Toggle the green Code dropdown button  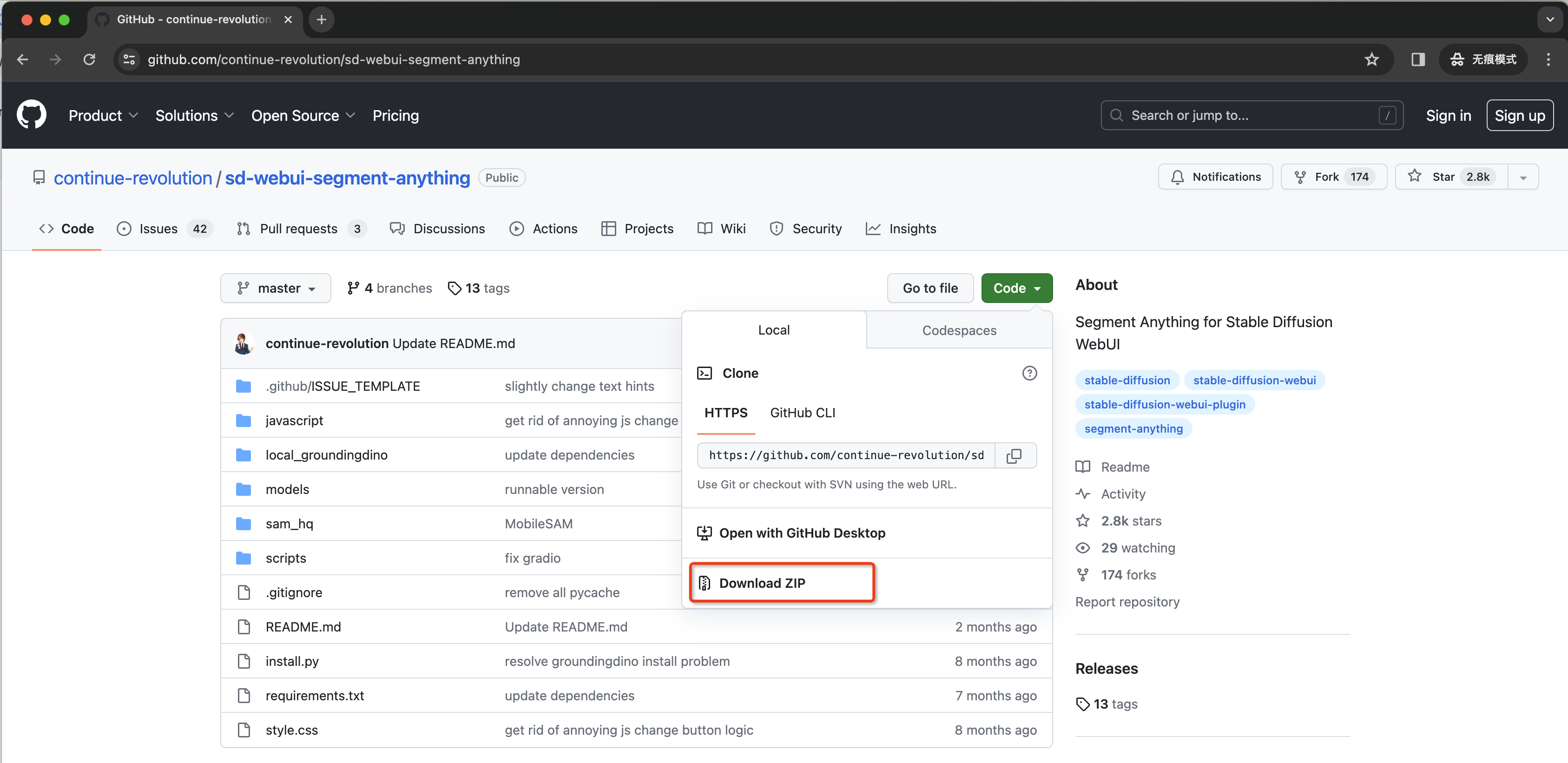1016,289
